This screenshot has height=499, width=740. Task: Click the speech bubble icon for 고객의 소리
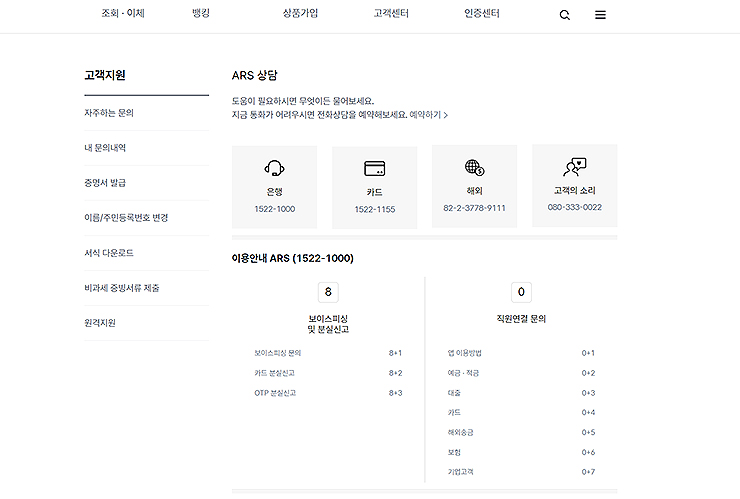574,167
